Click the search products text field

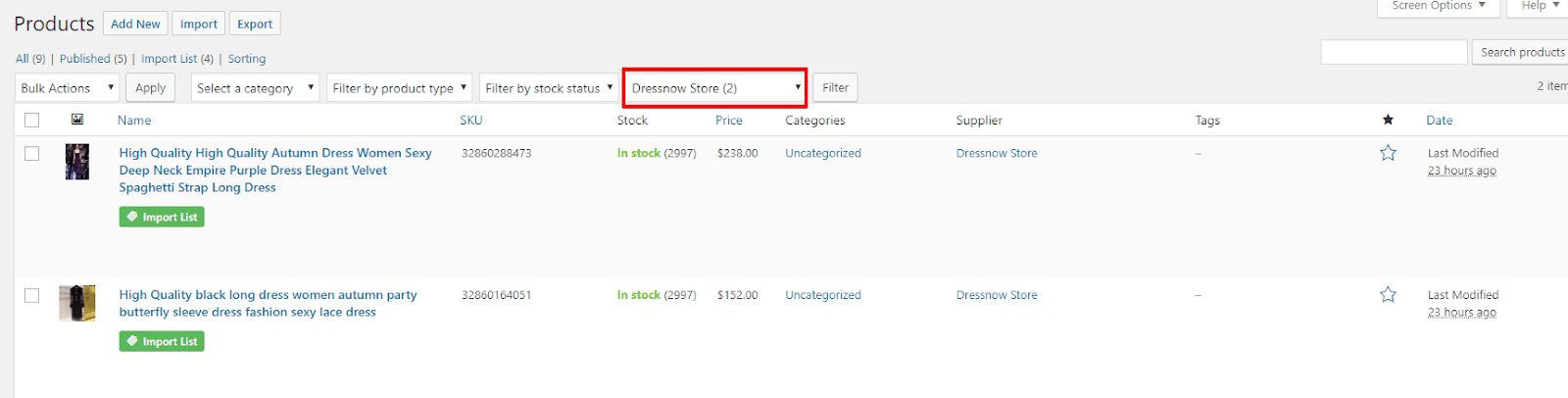(x=1394, y=52)
